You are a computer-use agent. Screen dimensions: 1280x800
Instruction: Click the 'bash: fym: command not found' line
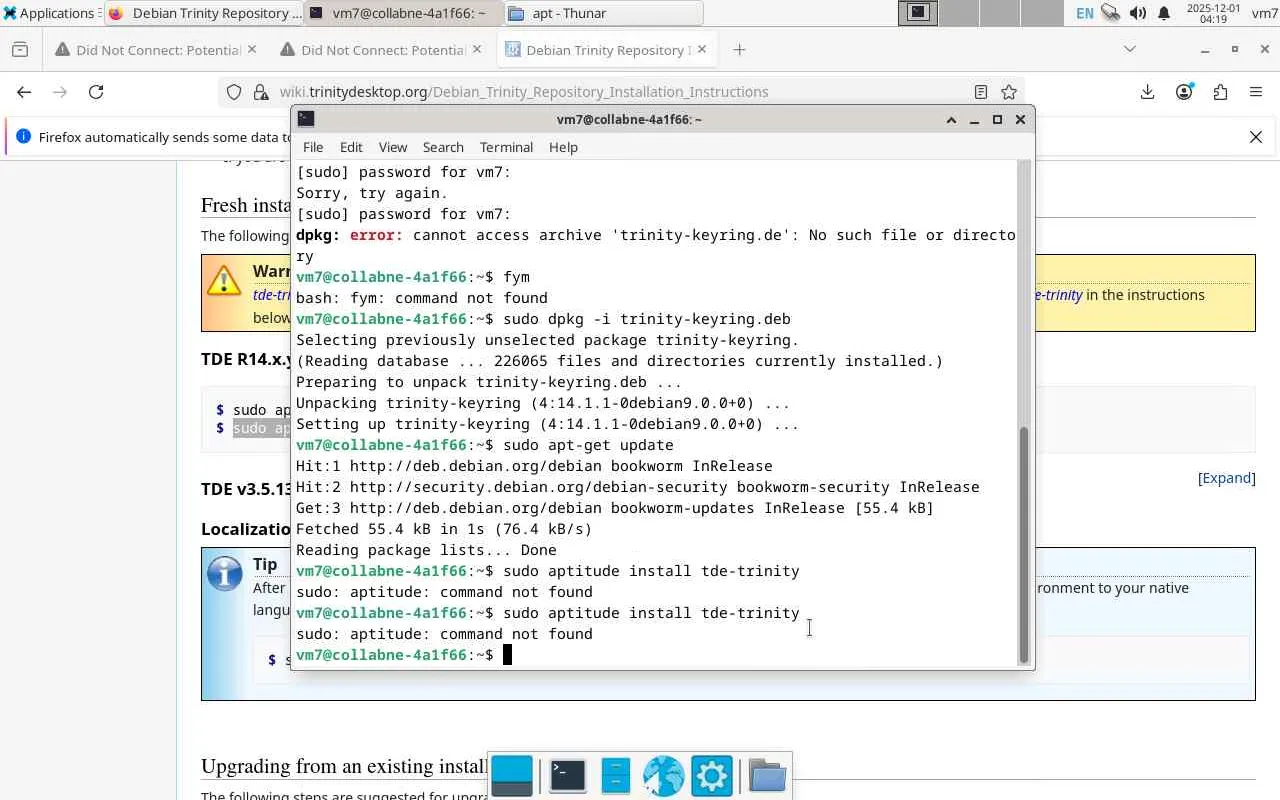tap(422, 298)
